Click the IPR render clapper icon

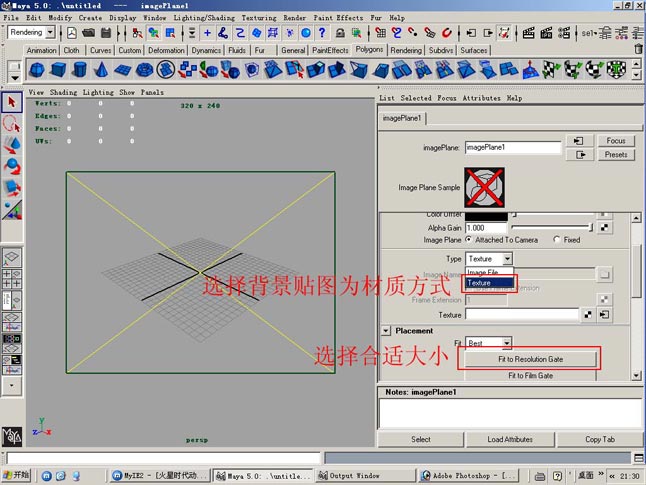point(546,33)
